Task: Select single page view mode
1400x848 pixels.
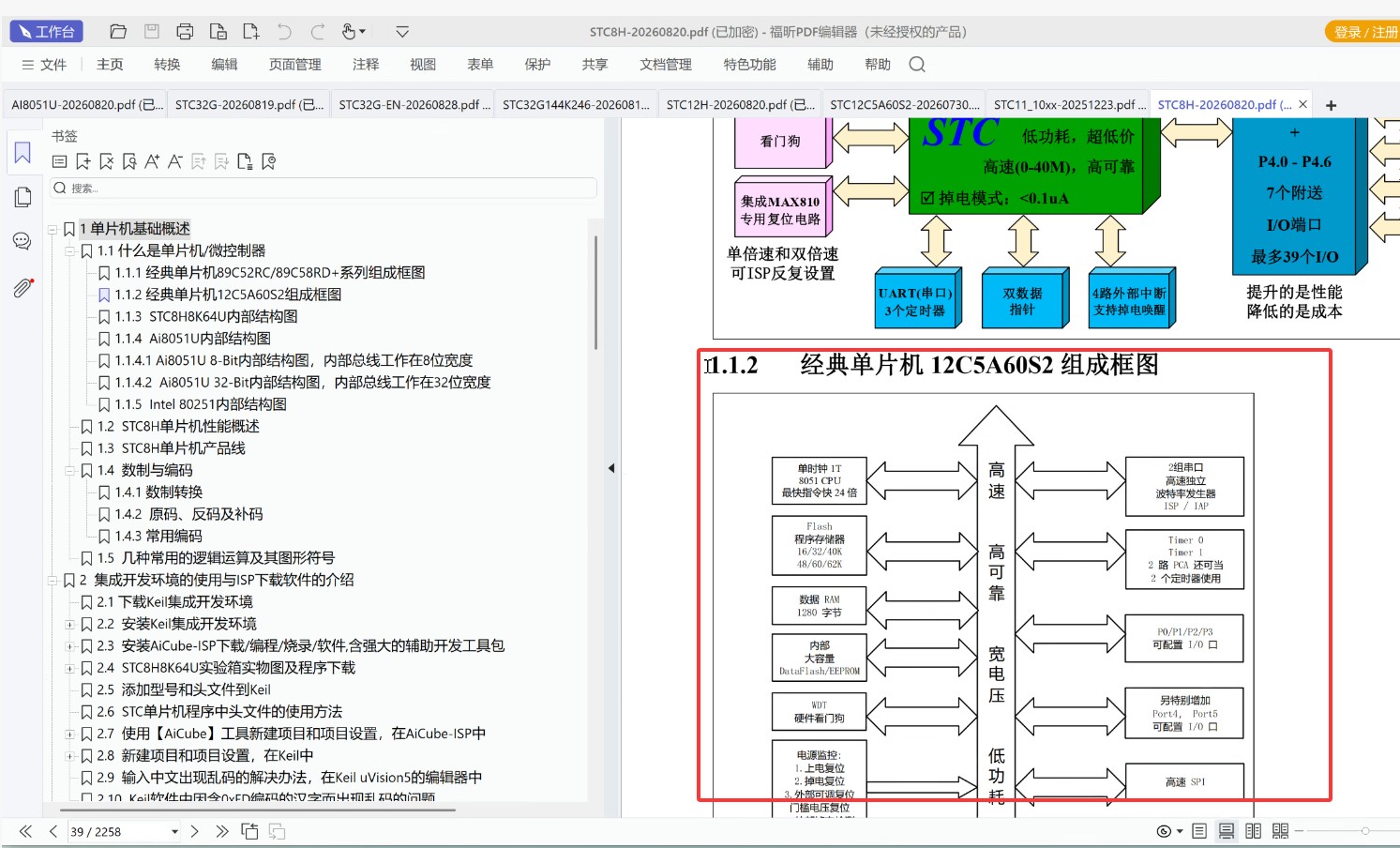Action: coord(1199,831)
